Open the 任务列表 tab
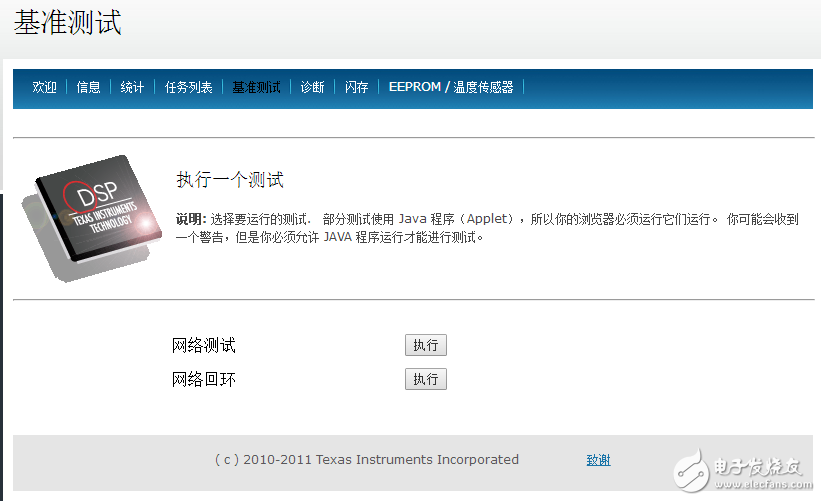This screenshot has width=821, height=501. tap(188, 87)
